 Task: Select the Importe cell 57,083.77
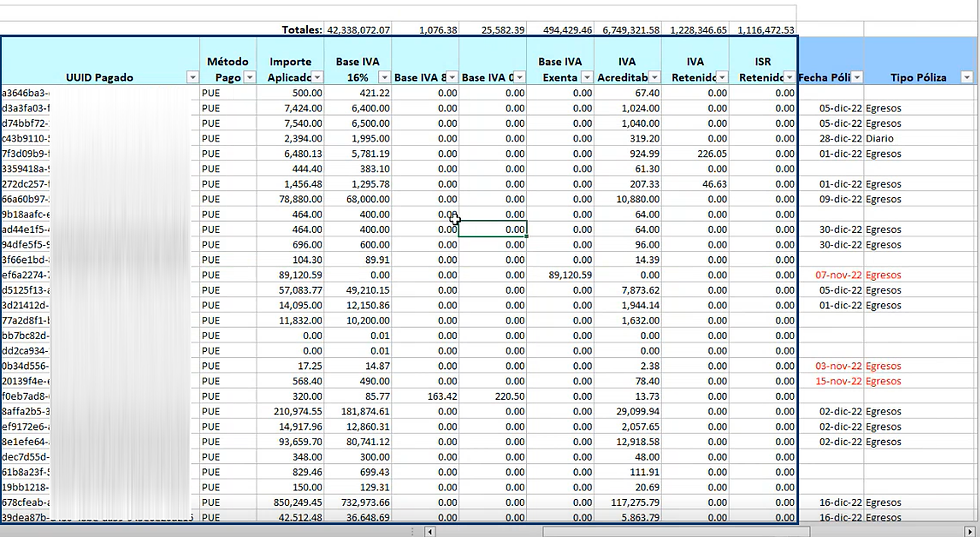pyautogui.click(x=291, y=290)
